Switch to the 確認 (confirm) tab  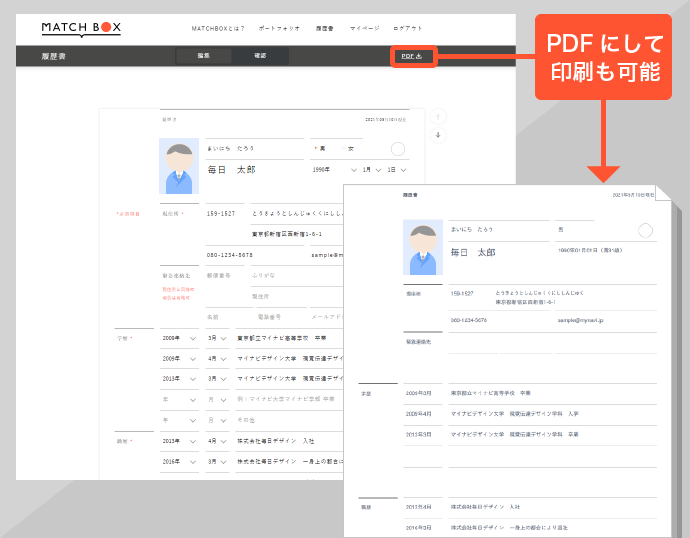click(260, 56)
